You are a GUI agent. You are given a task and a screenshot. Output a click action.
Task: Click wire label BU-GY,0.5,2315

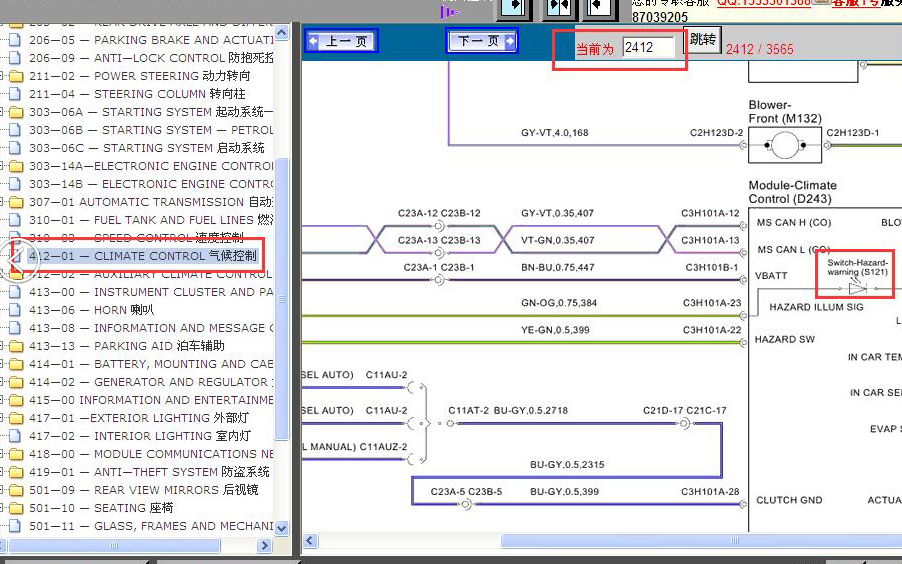tap(567, 465)
